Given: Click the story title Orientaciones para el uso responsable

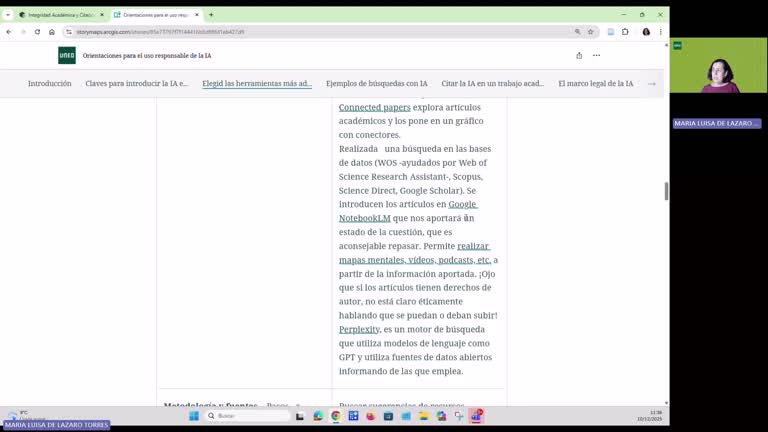Looking at the screenshot, I should pos(147,56).
